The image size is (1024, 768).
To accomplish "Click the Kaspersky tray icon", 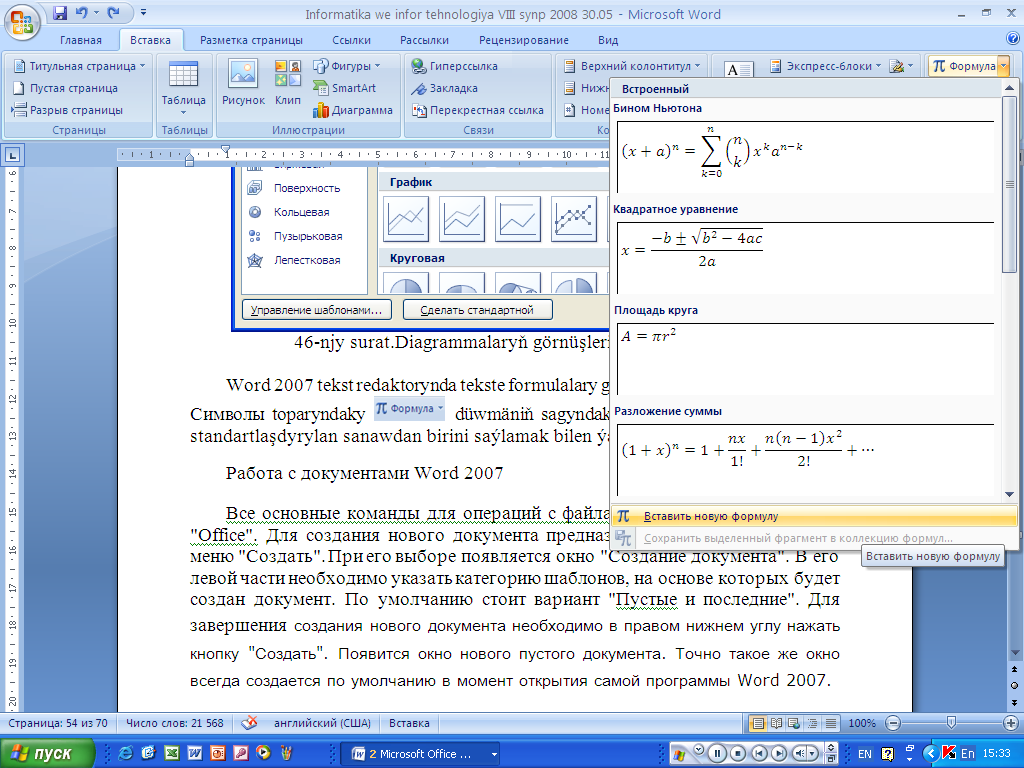I will coord(948,753).
